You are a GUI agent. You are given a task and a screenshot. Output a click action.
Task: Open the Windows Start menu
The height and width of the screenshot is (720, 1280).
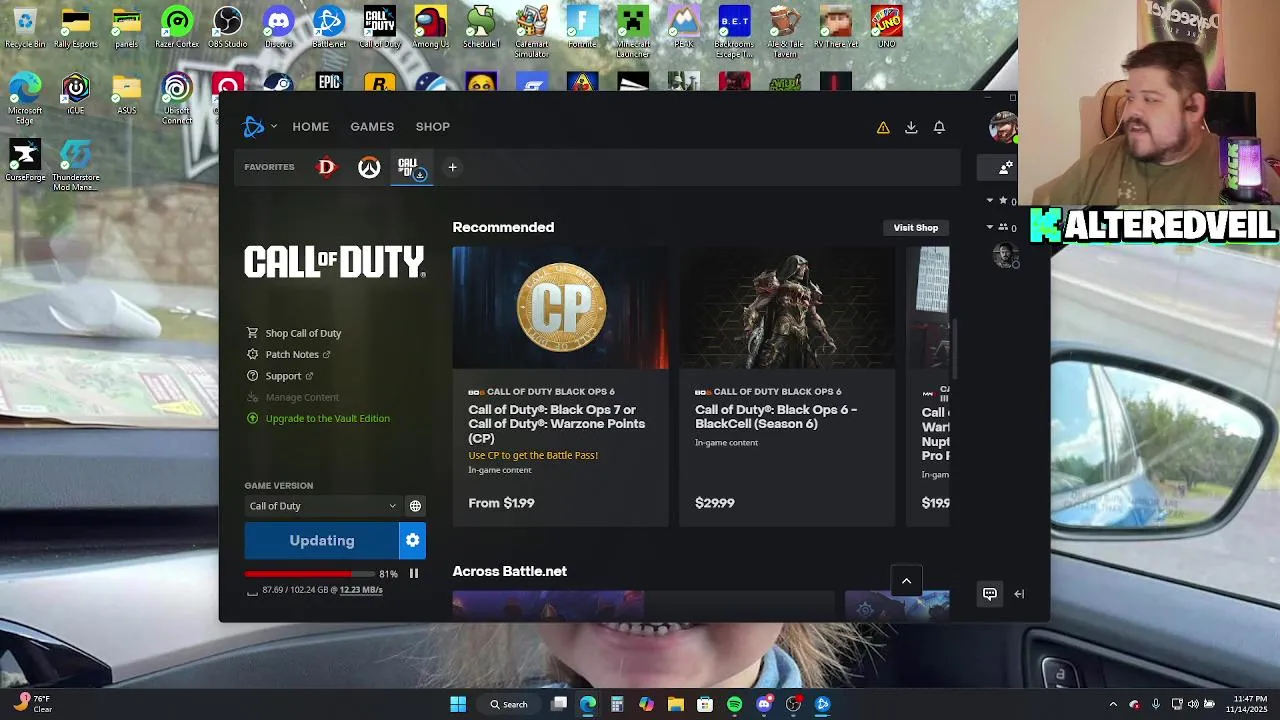coord(458,704)
